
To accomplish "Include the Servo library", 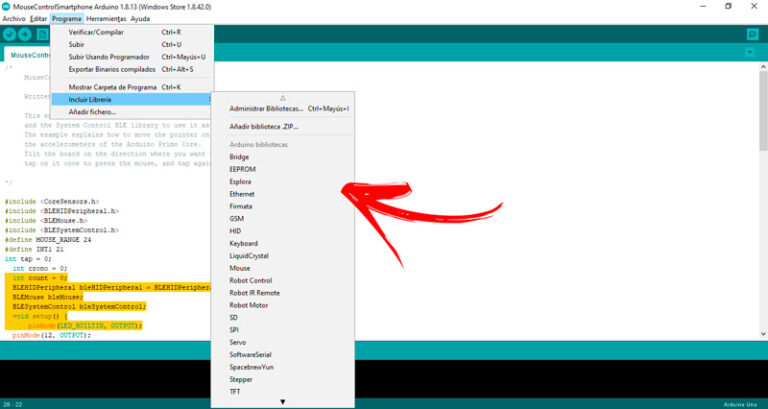I will click(x=239, y=343).
